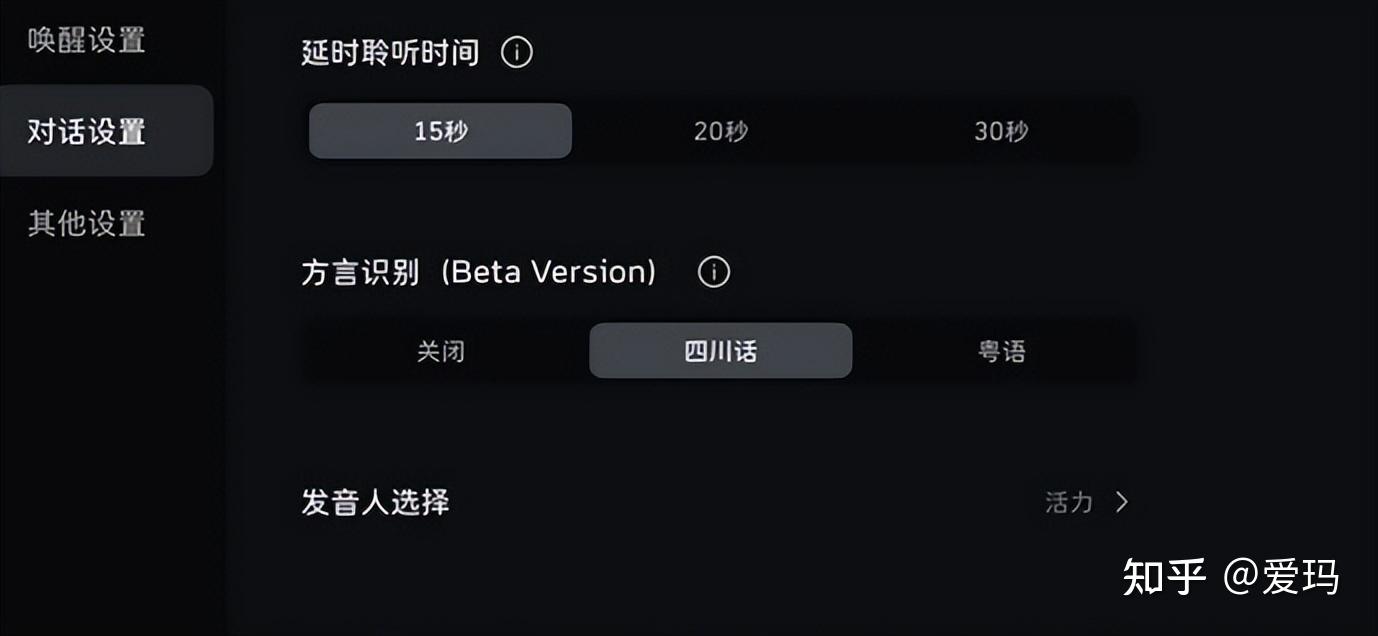Switch dialect recognition to 粤语
Screen dimensions: 1378x636
tap(1000, 350)
